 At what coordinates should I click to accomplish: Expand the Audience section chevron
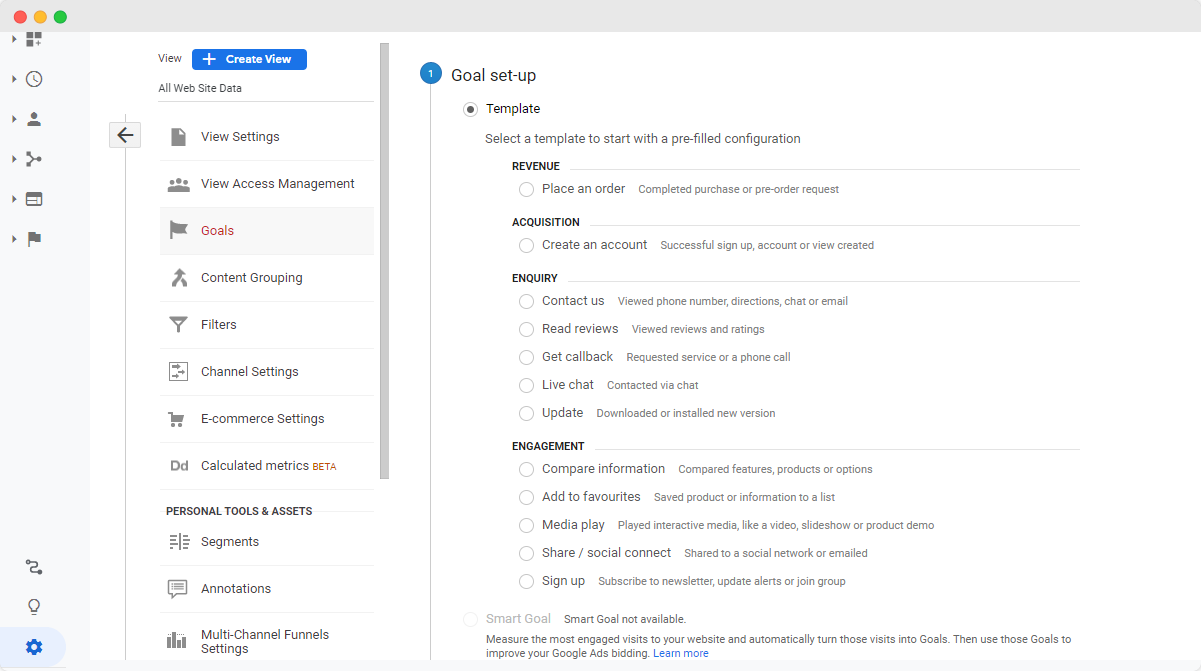pyautogui.click(x=12, y=118)
